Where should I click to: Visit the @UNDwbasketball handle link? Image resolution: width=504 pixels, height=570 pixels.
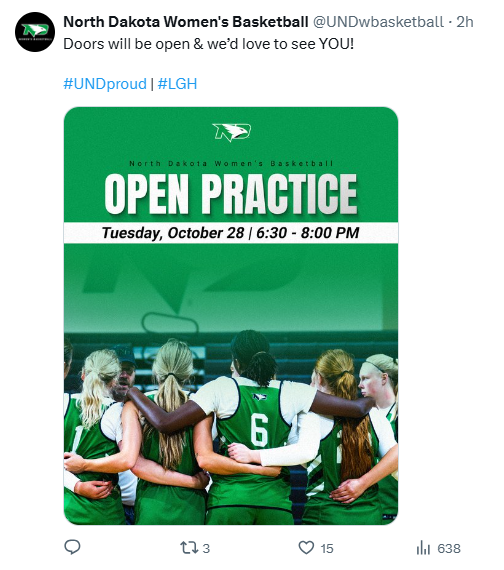click(378, 22)
